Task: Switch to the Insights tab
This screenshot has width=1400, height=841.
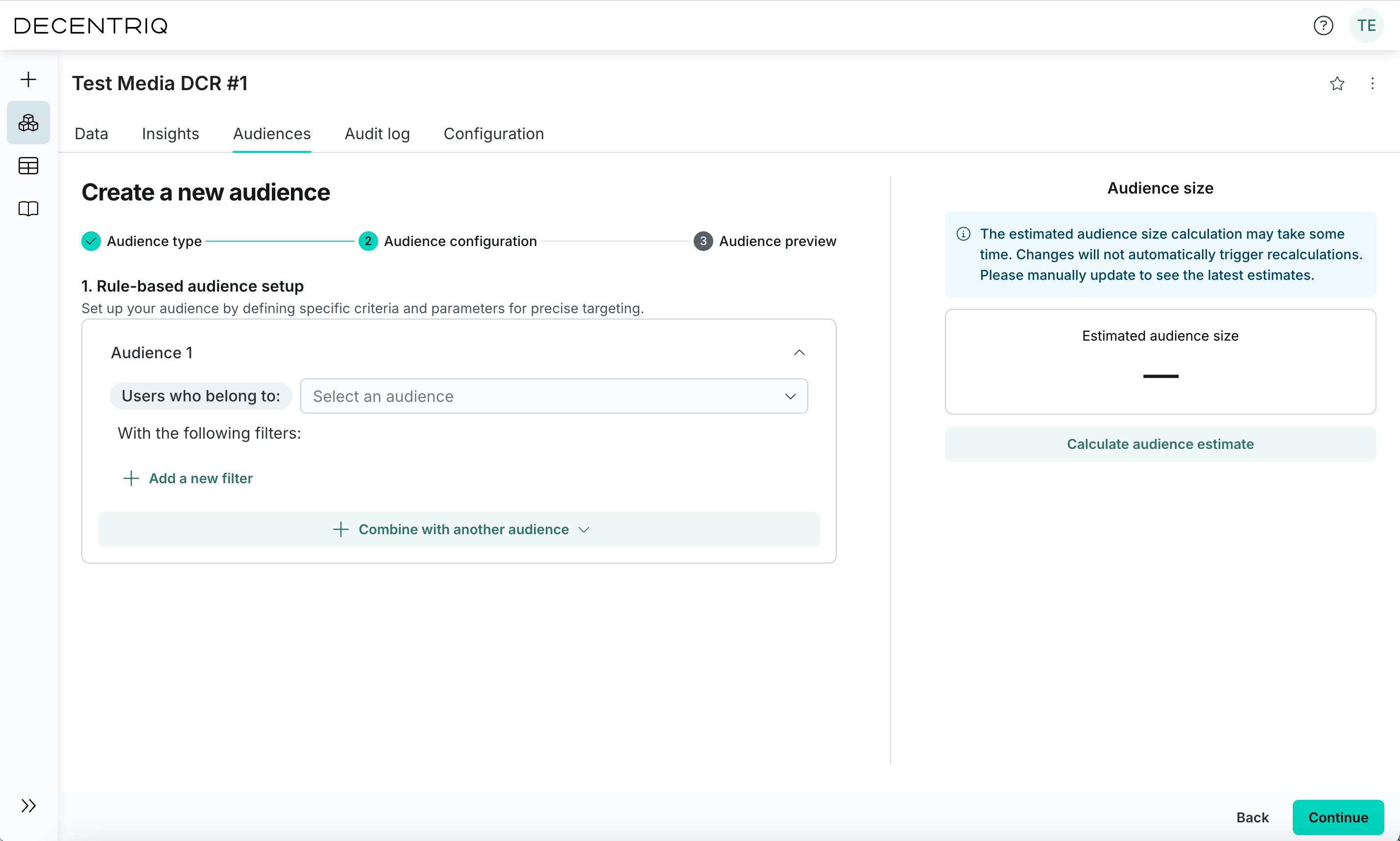Action: click(x=170, y=134)
